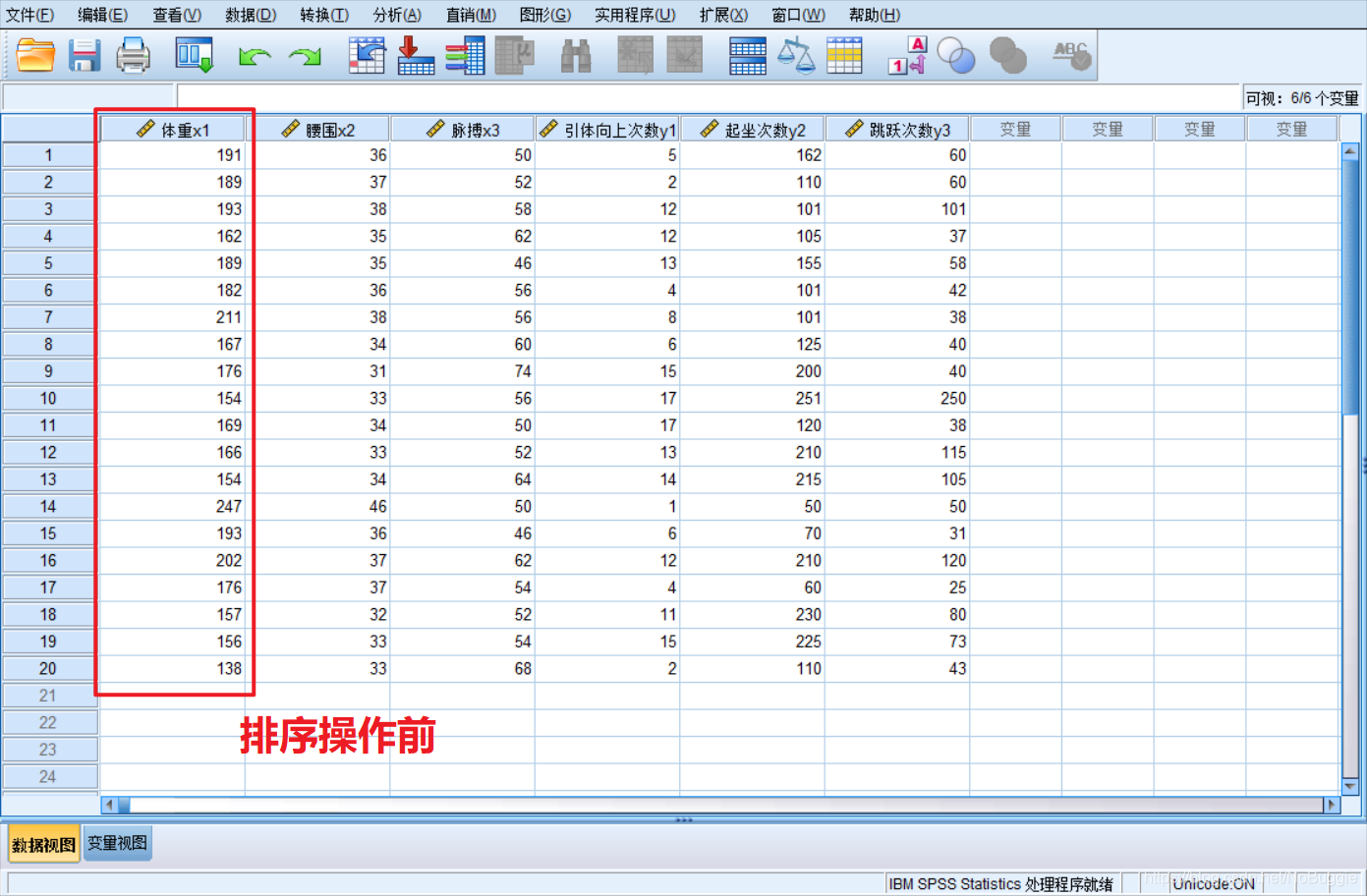Click the Go to variable red arrow icon
This screenshot has height=896, width=1367.
pos(415,56)
